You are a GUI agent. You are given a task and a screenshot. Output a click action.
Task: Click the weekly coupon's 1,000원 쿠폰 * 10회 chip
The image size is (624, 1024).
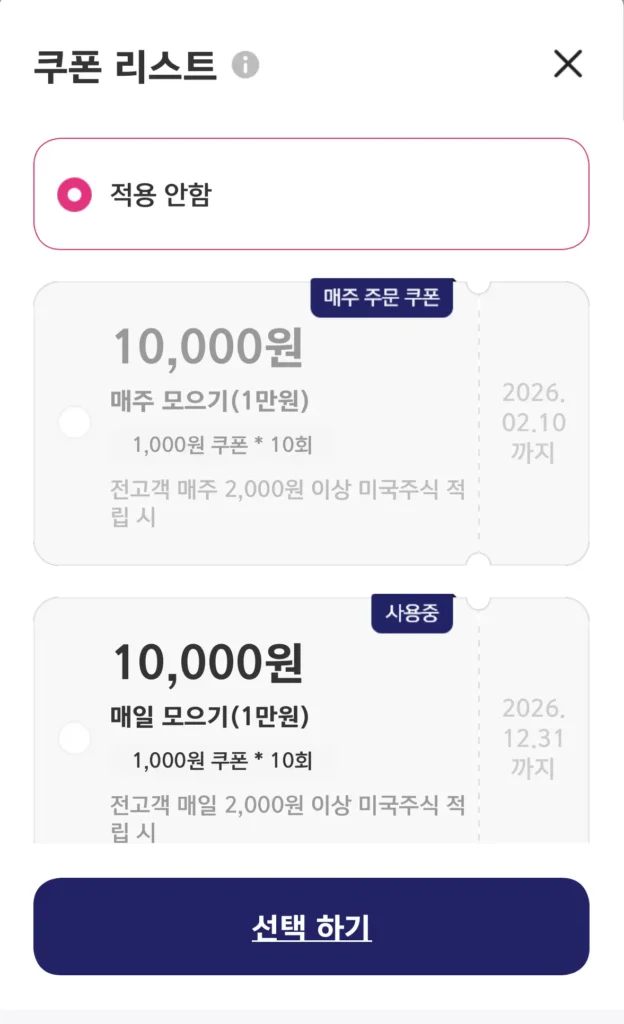point(222,445)
